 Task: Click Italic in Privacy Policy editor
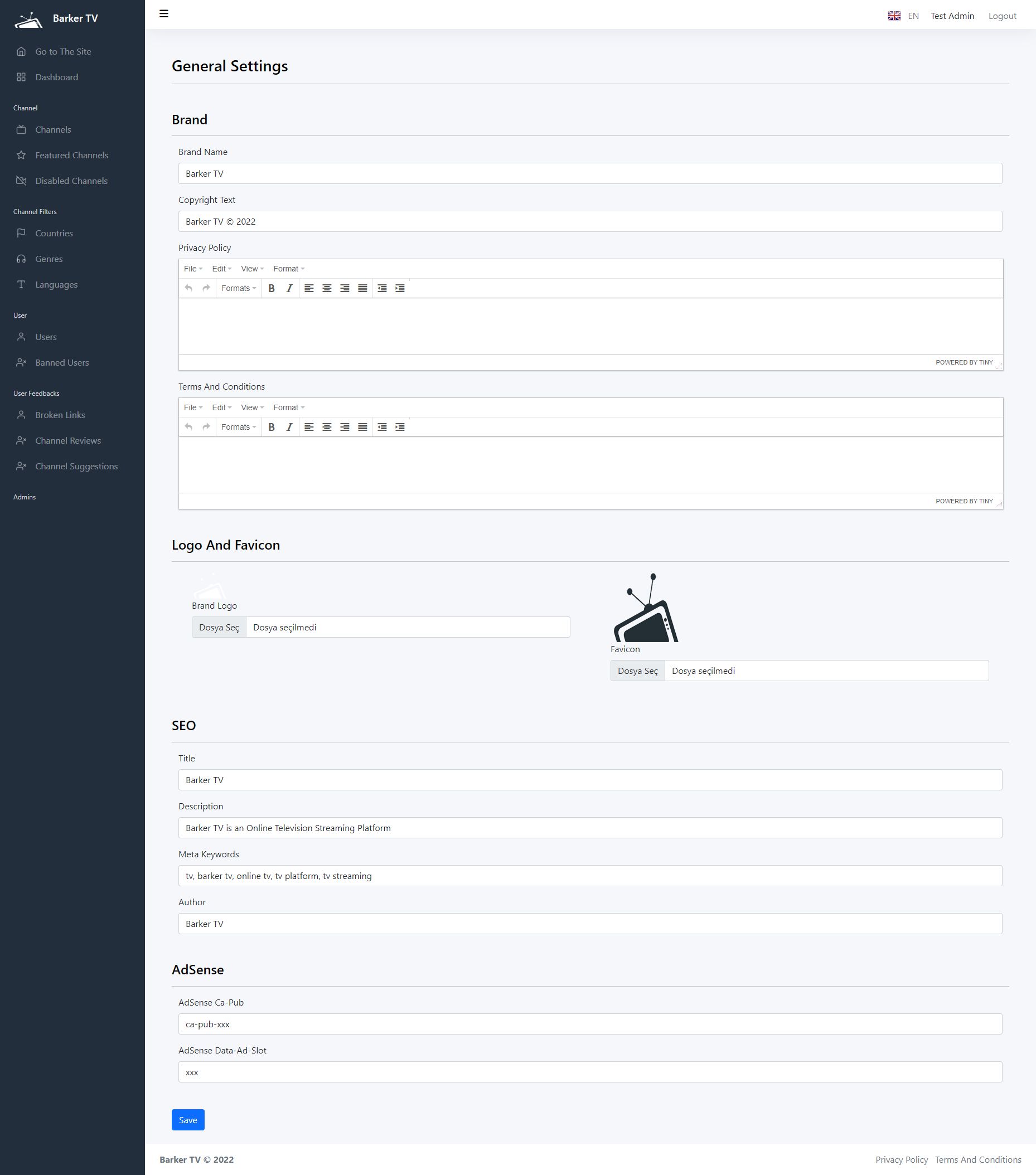pos(289,288)
